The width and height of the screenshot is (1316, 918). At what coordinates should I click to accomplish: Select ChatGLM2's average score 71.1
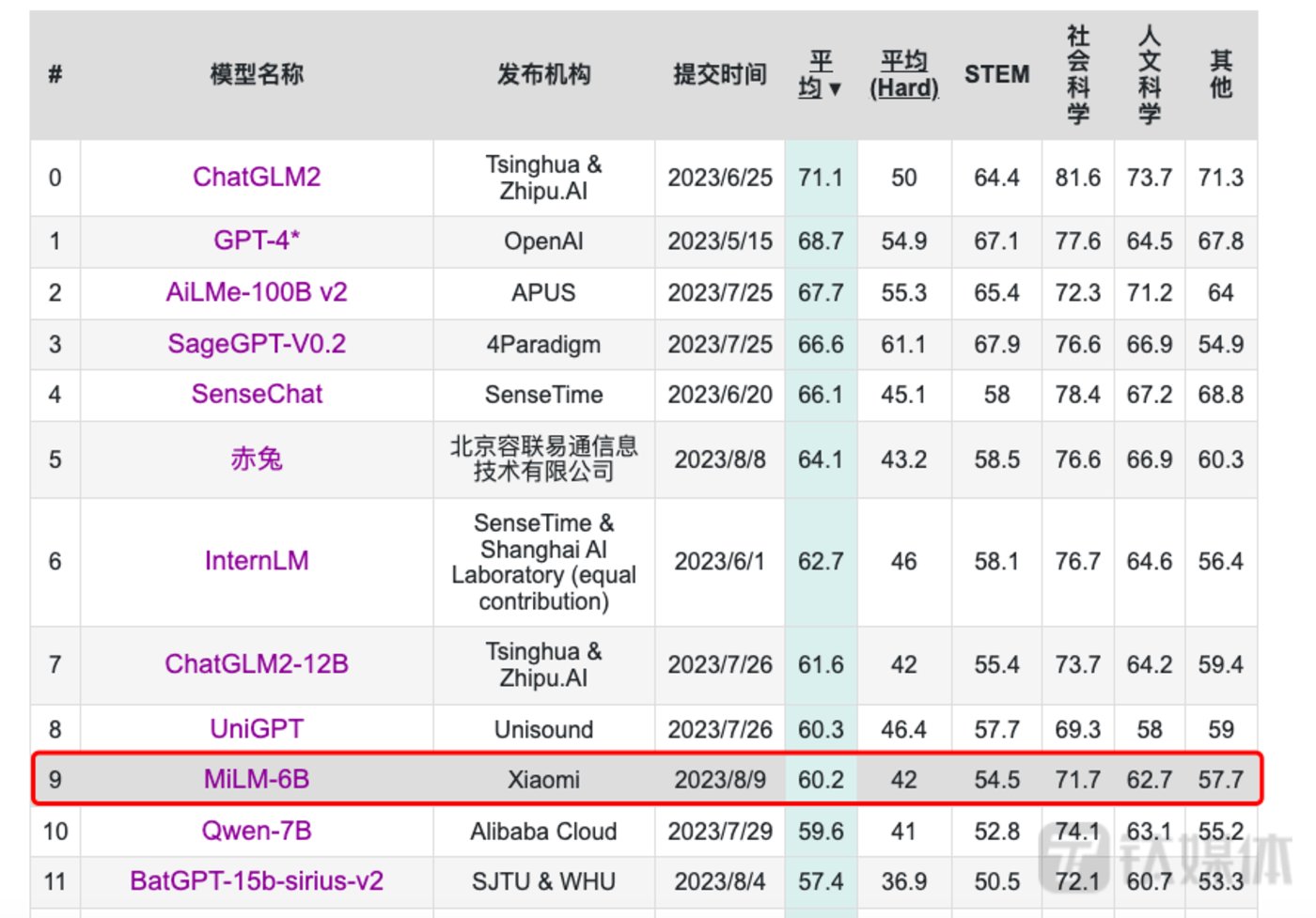pos(821,178)
